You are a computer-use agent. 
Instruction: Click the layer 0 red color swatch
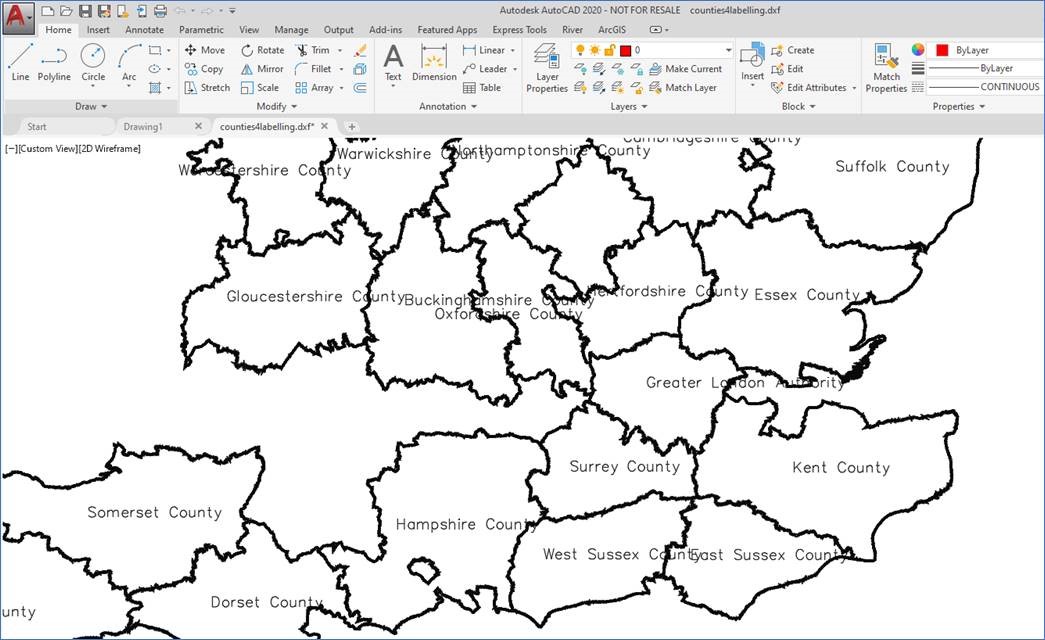click(625, 50)
